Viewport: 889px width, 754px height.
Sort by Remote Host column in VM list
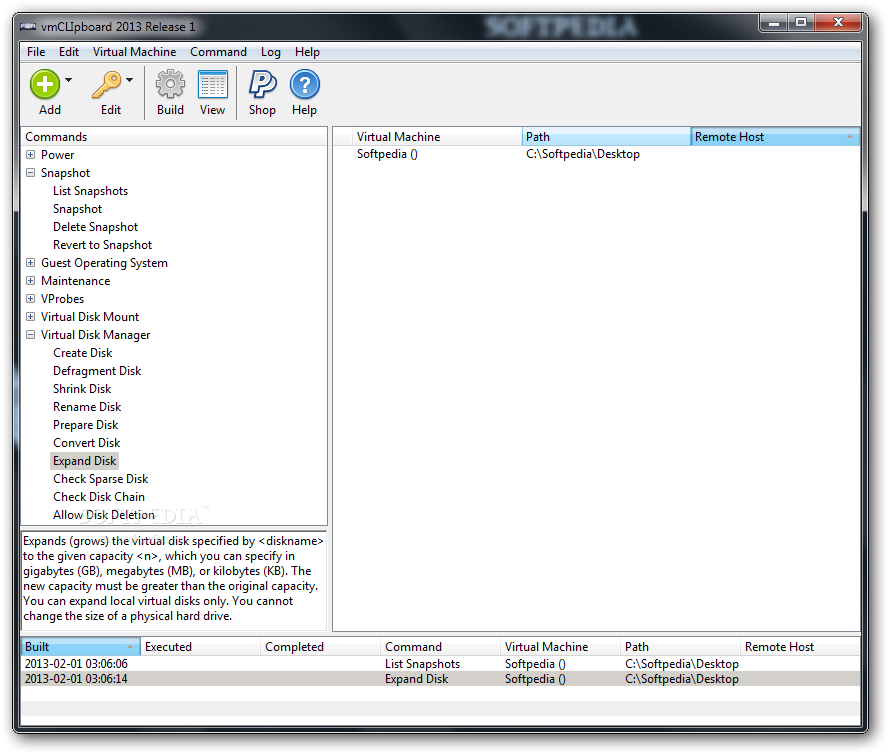click(775, 137)
